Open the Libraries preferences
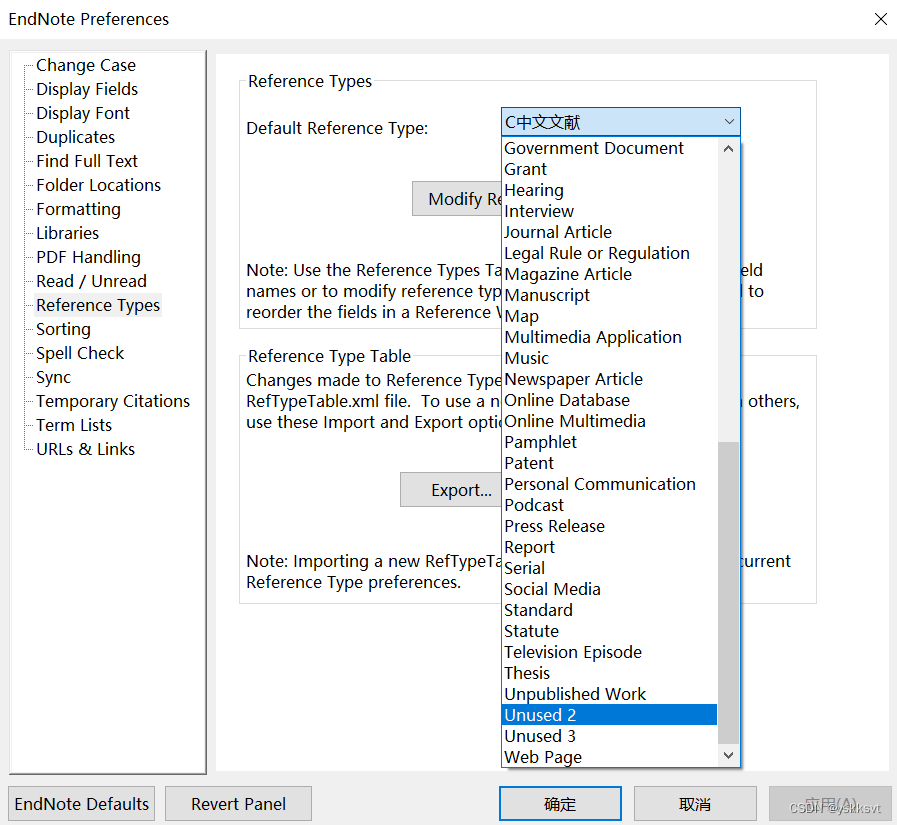This screenshot has width=897, height=825. pyautogui.click(x=68, y=233)
